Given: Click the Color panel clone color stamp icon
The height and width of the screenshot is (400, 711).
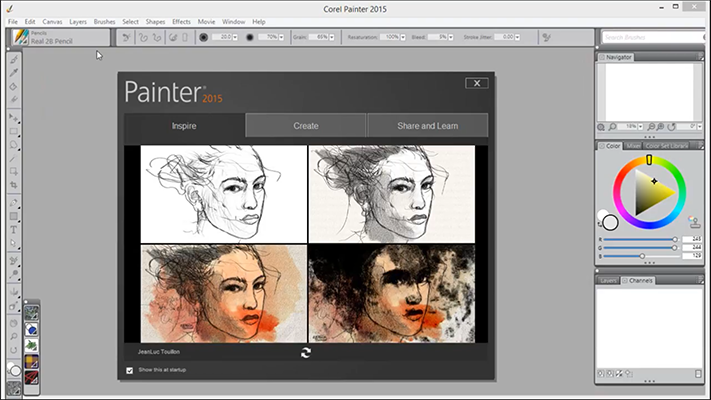Looking at the screenshot, I should [694, 221].
